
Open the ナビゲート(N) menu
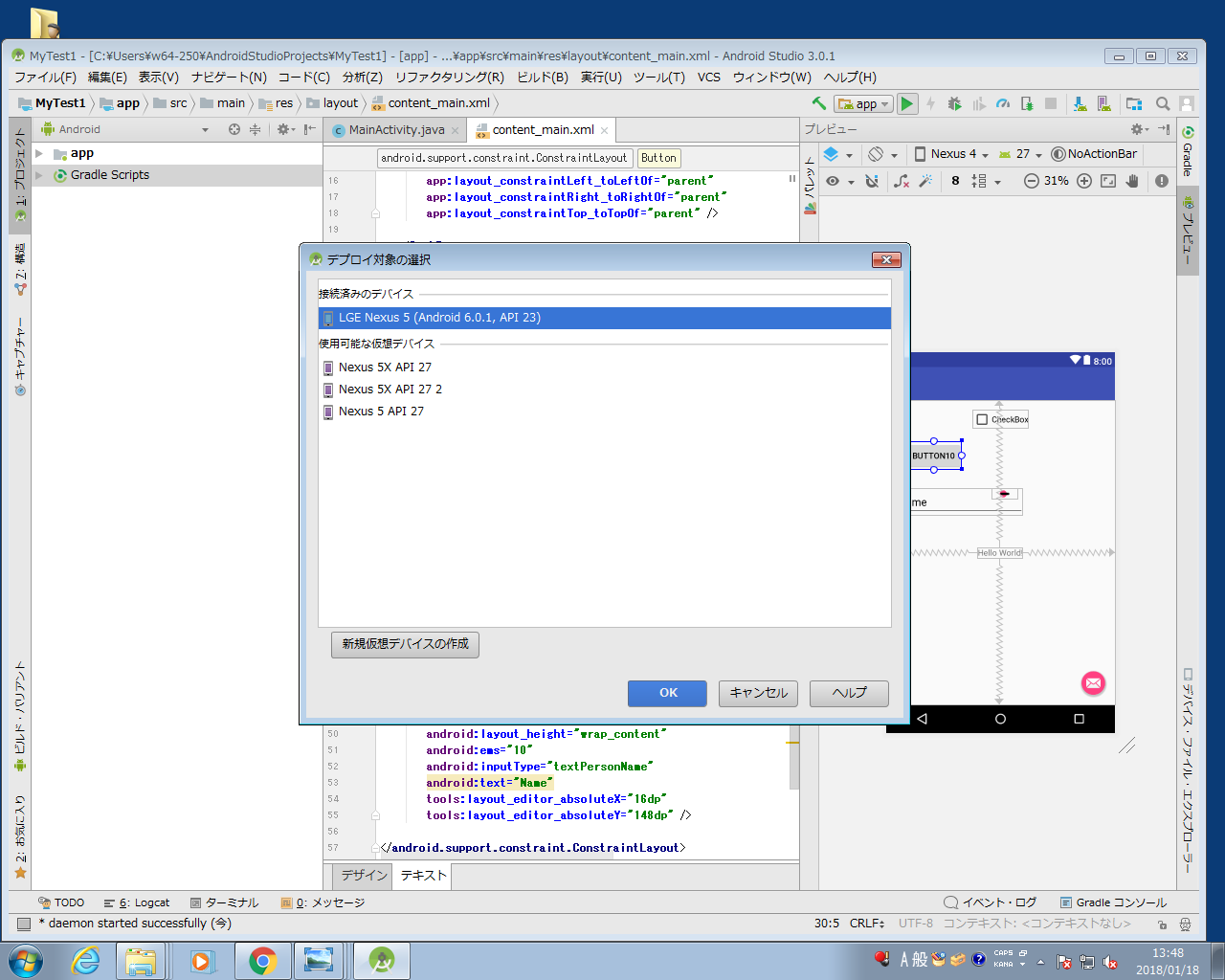[x=229, y=78]
